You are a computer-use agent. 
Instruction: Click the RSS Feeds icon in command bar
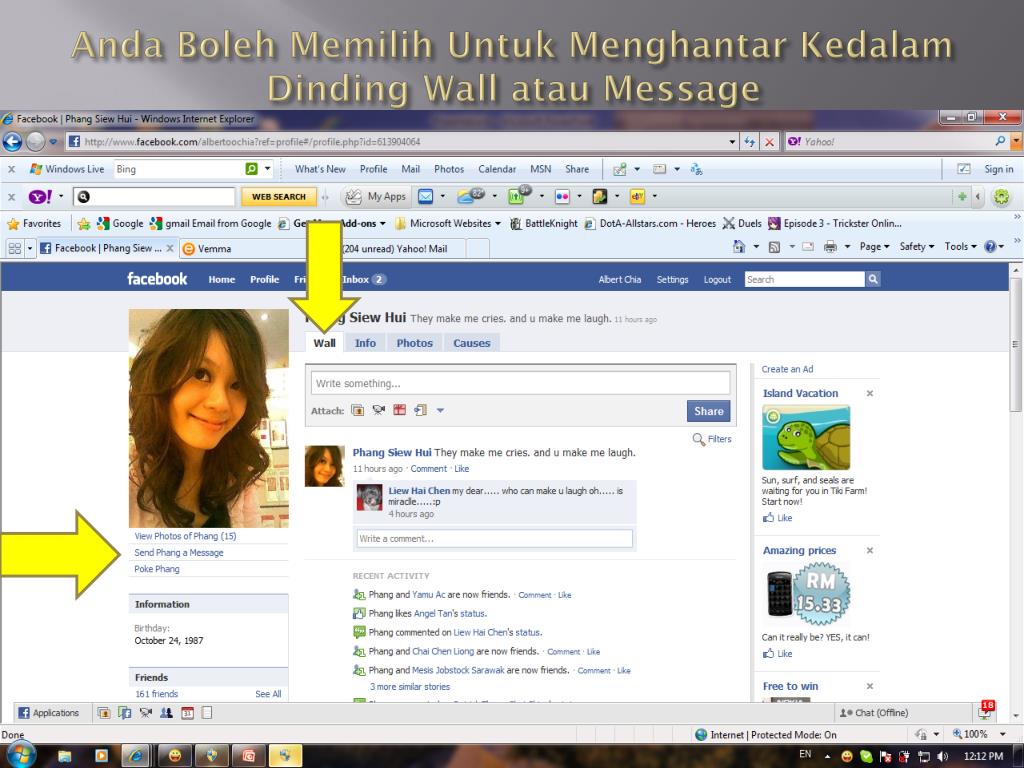[x=775, y=247]
